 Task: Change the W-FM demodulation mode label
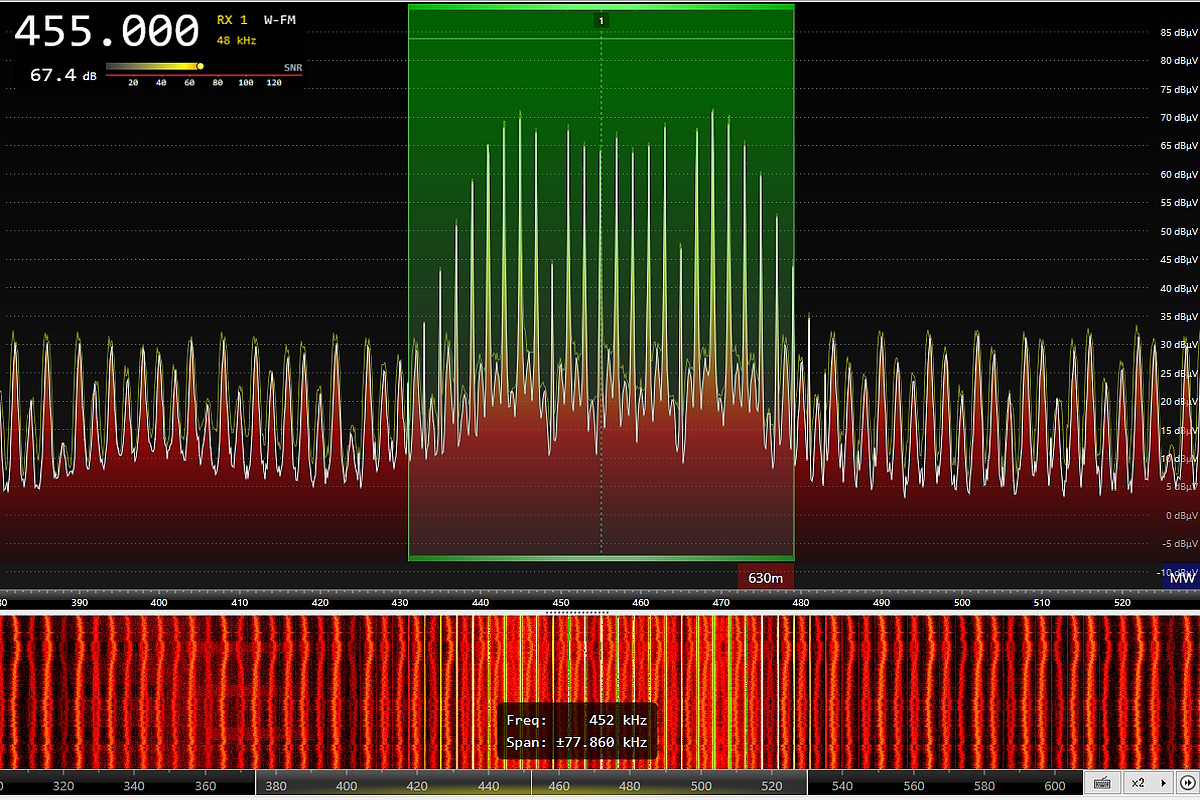280,20
